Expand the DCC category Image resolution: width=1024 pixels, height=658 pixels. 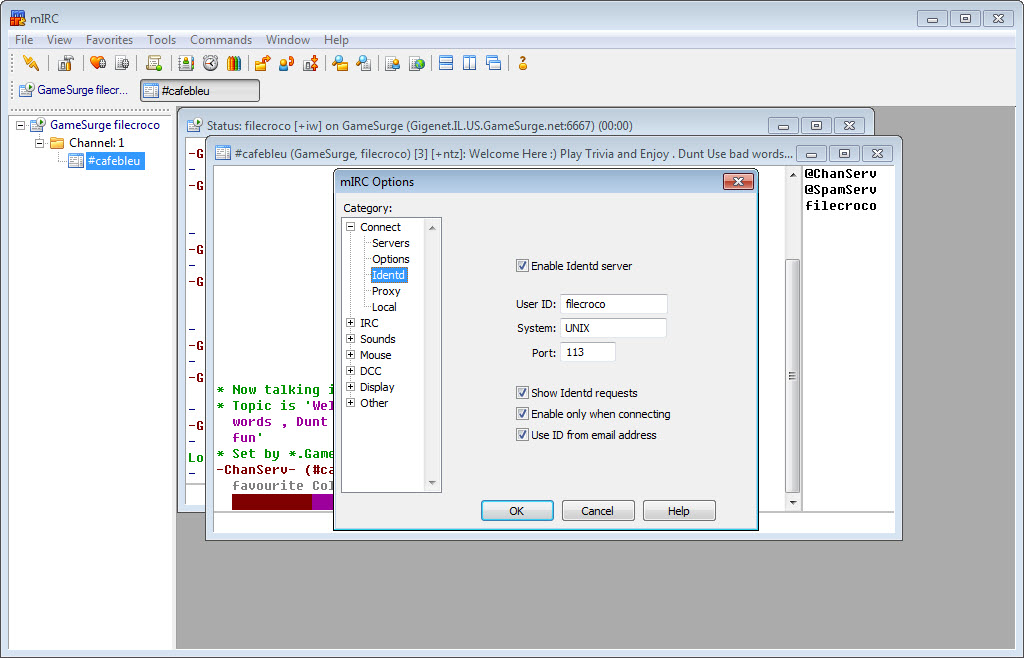(351, 371)
